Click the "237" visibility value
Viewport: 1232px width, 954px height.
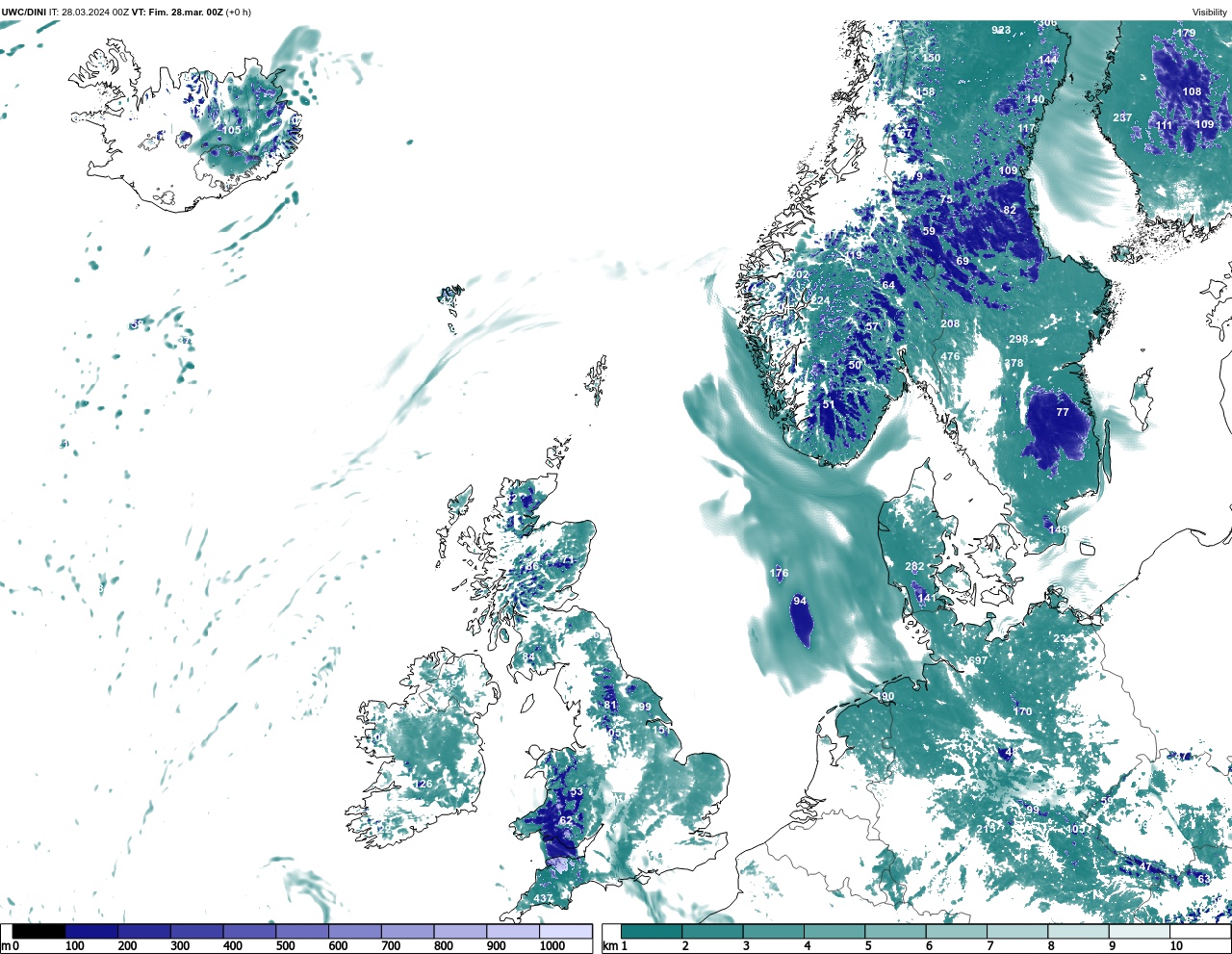coord(1122,117)
